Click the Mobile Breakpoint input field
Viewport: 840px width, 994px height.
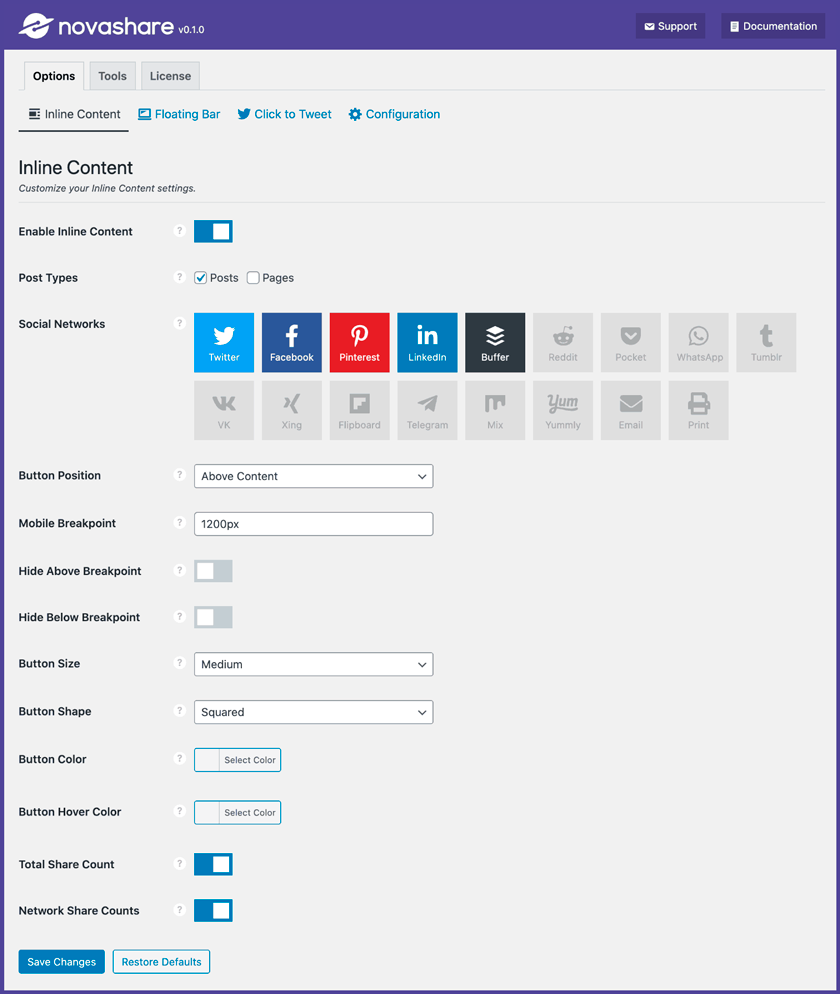click(313, 524)
